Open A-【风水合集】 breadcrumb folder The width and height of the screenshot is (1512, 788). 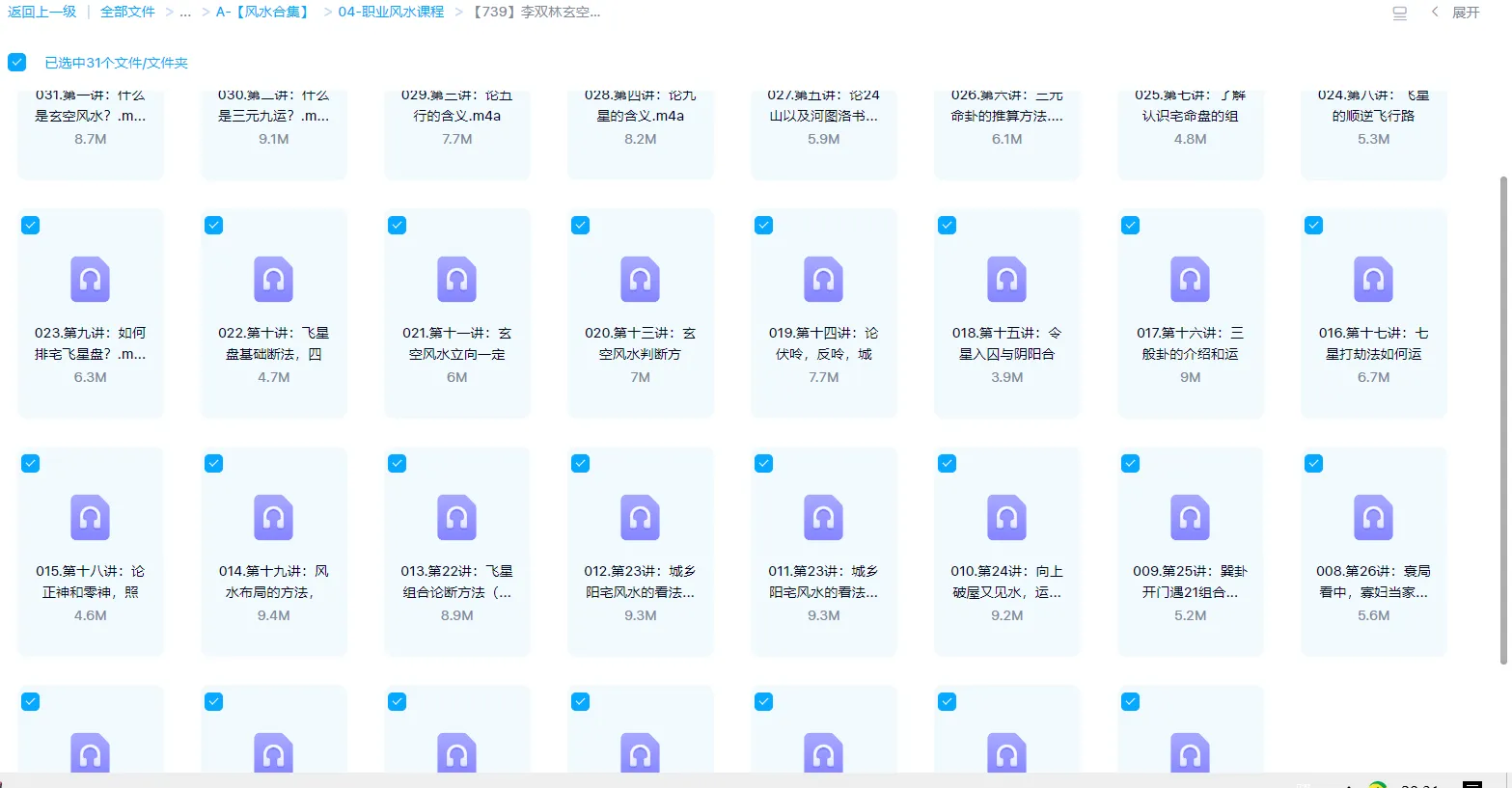(x=263, y=12)
